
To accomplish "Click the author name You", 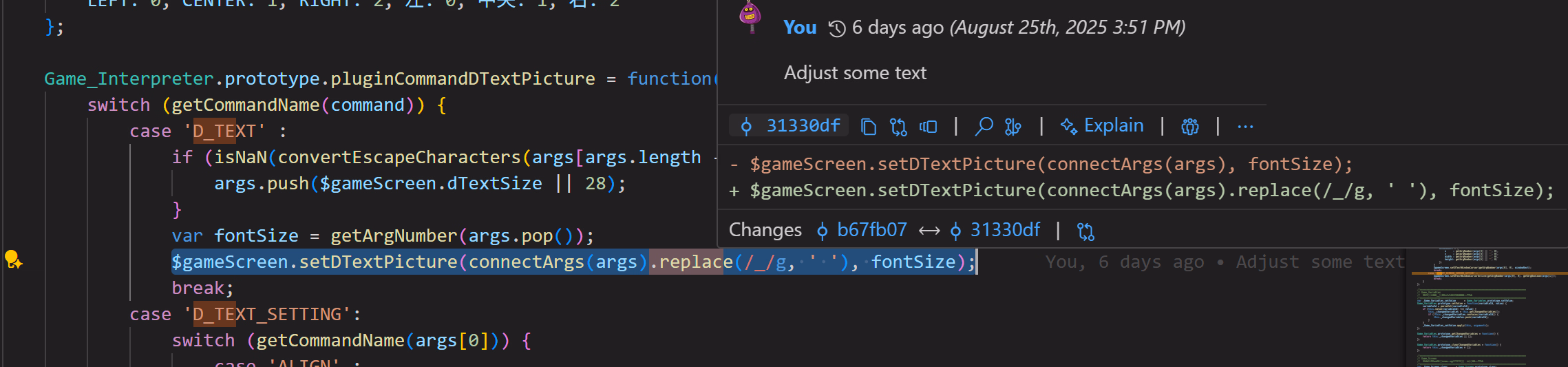I will coord(800,28).
